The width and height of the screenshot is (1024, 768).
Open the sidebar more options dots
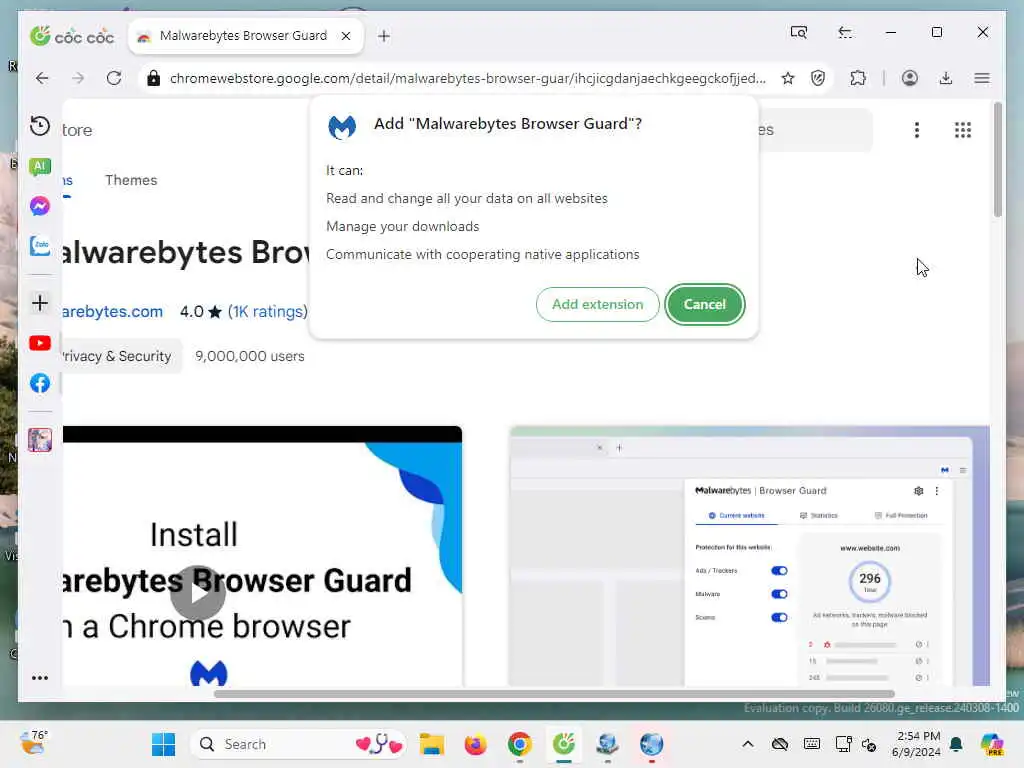(x=40, y=678)
